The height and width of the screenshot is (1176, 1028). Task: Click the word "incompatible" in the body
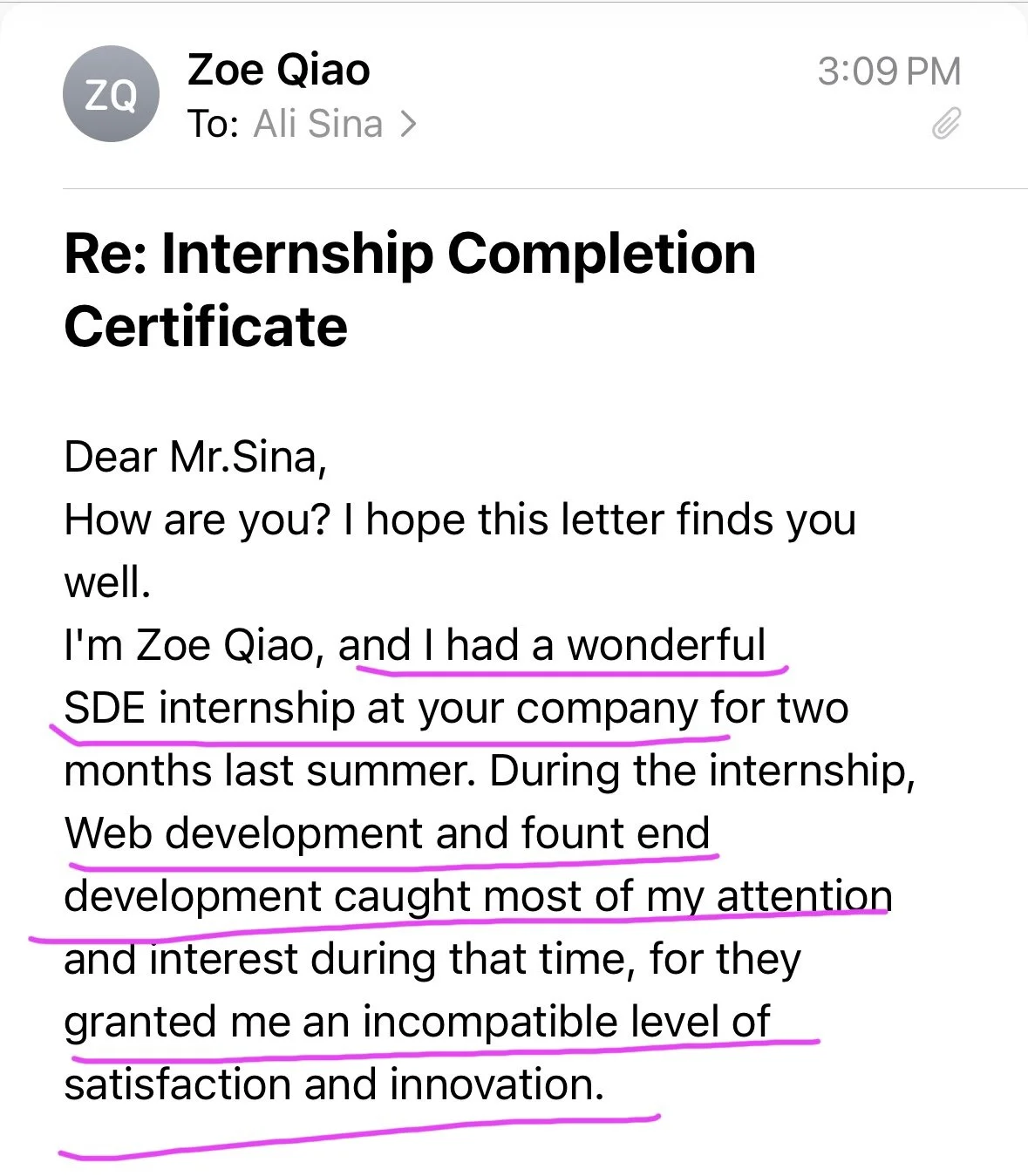[x=490, y=1022]
